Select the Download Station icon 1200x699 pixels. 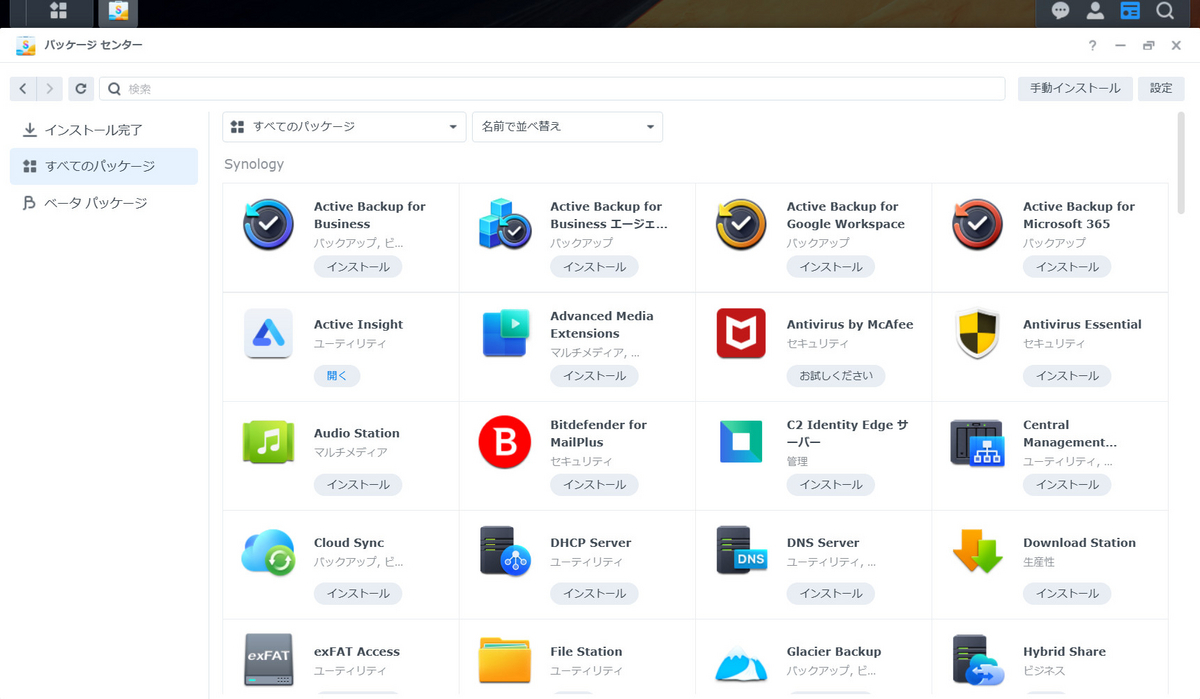coord(977,551)
